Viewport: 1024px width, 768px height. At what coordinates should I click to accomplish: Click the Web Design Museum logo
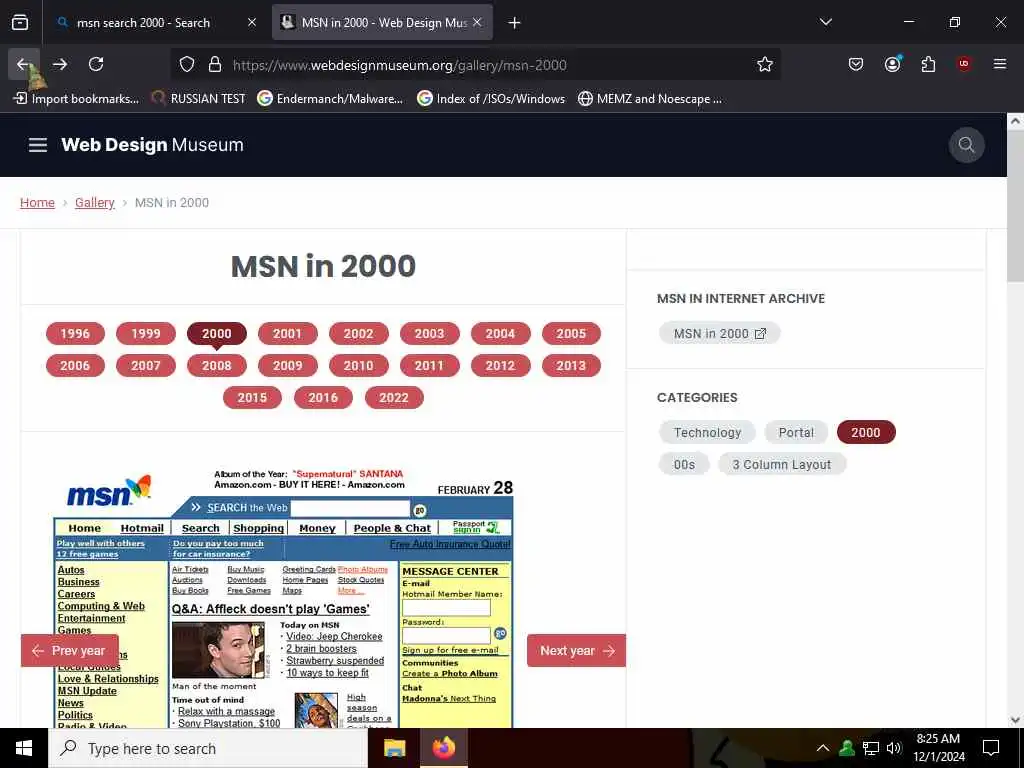pos(152,145)
